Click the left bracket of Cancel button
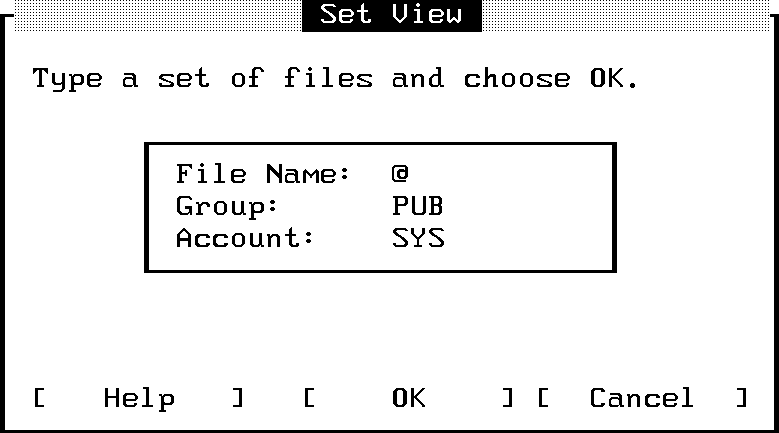The height and width of the screenshot is (433, 779). (x=544, y=398)
